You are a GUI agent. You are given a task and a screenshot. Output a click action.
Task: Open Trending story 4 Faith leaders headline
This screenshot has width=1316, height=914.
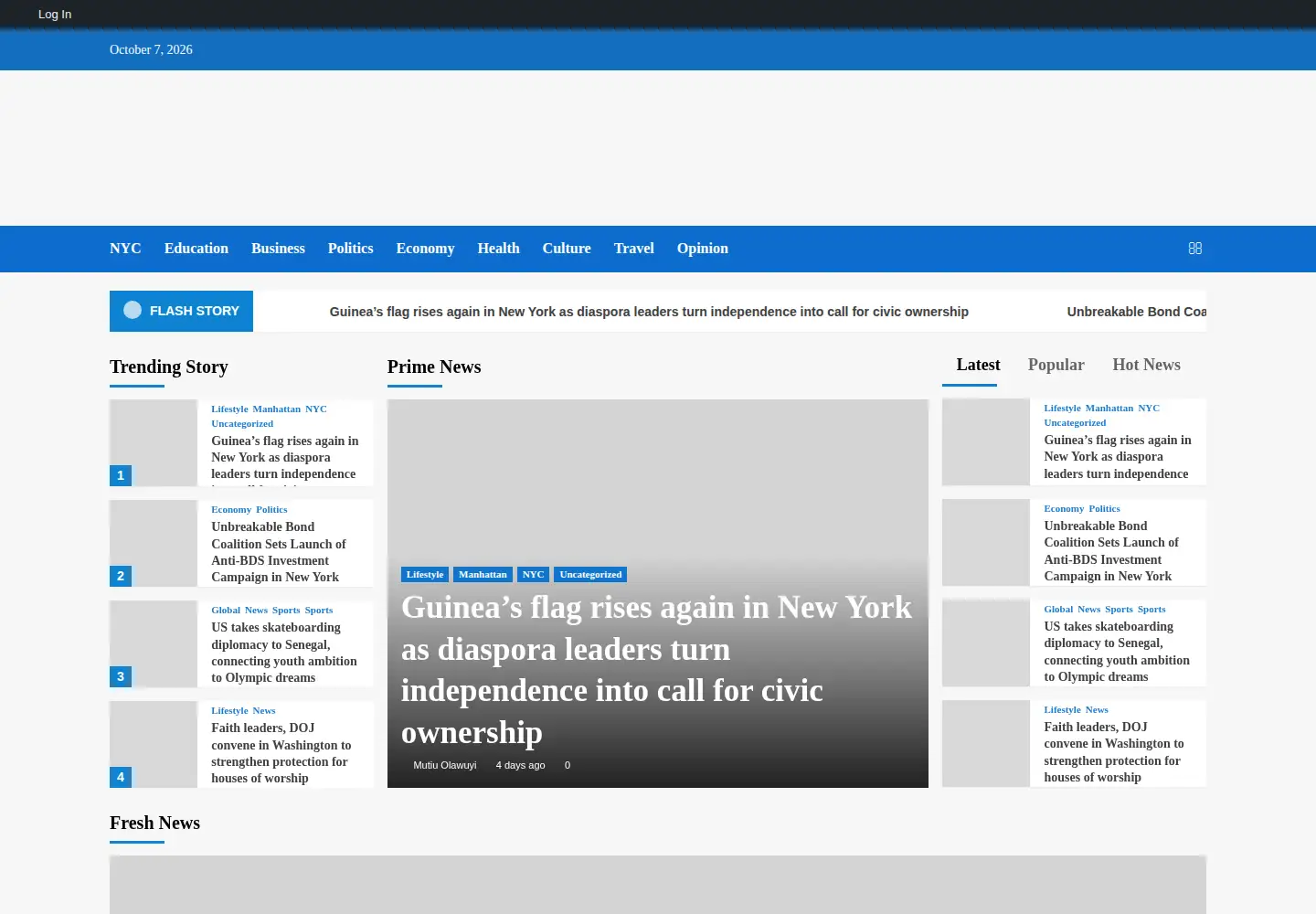coord(281,753)
